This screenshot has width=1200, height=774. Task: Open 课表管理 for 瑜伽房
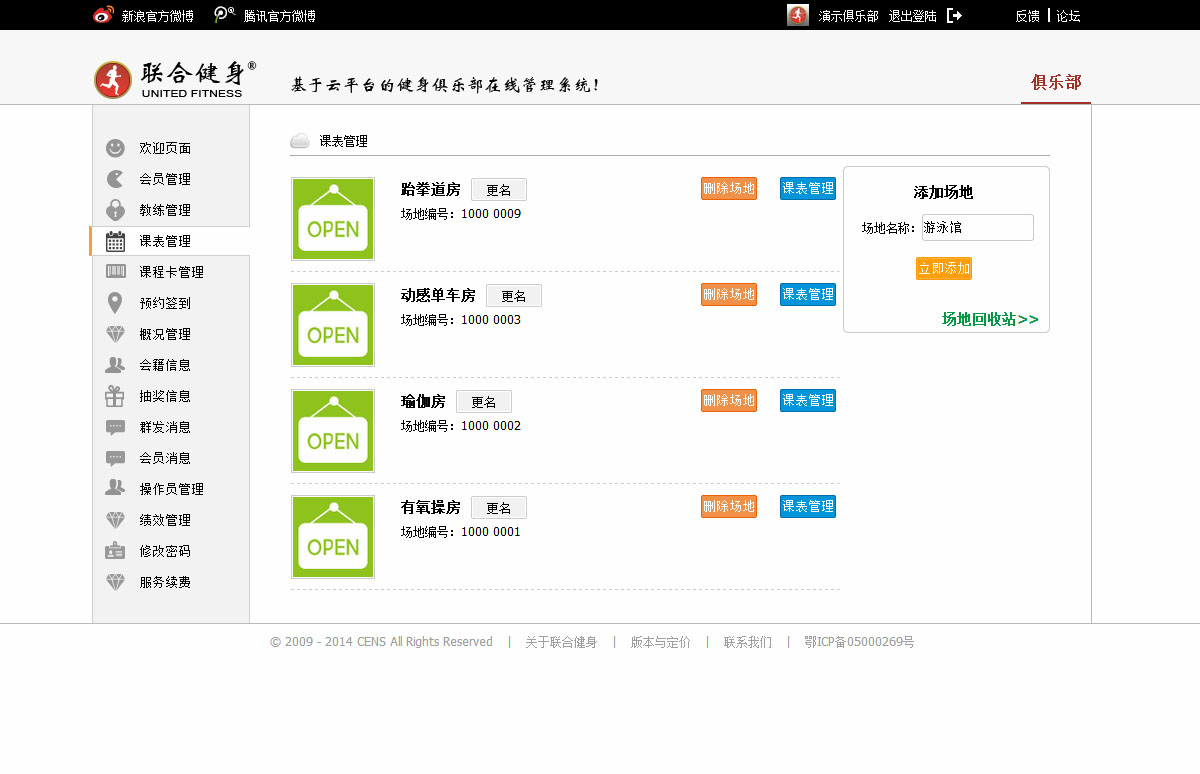tap(807, 400)
